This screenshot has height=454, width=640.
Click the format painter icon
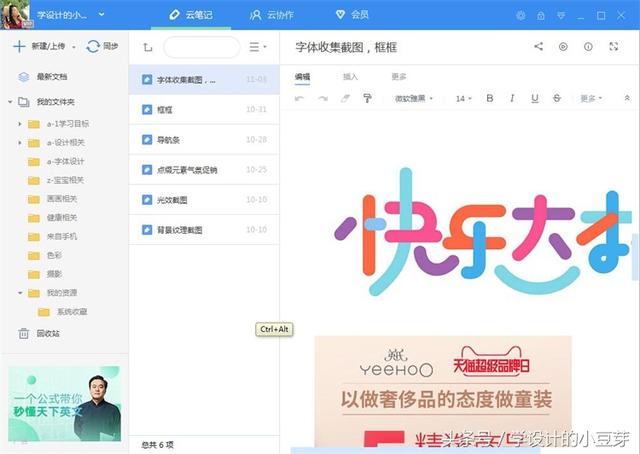pos(367,98)
